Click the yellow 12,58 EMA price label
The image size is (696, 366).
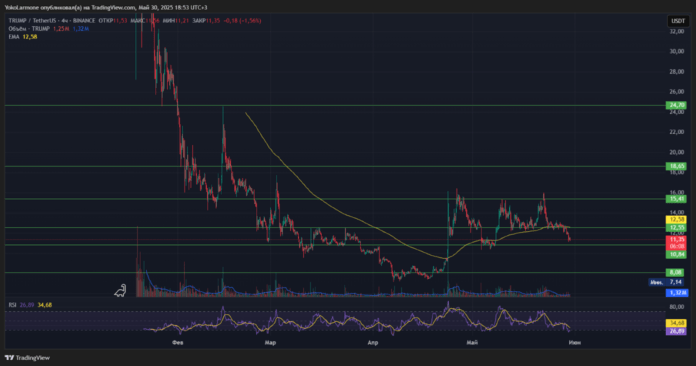coord(676,220)
